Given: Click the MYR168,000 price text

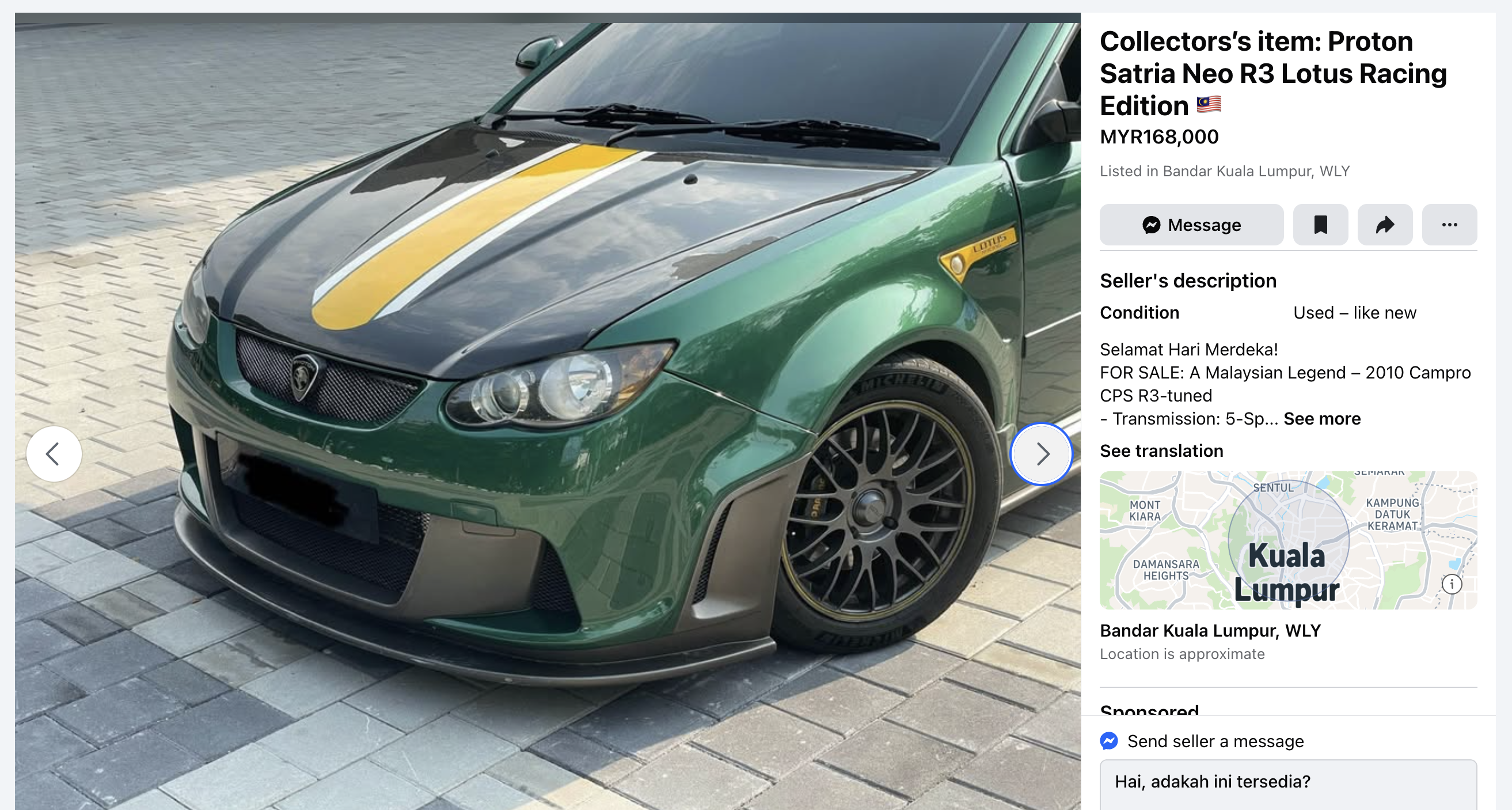Looking at the screenshot, I should (x=1158, y=137).
